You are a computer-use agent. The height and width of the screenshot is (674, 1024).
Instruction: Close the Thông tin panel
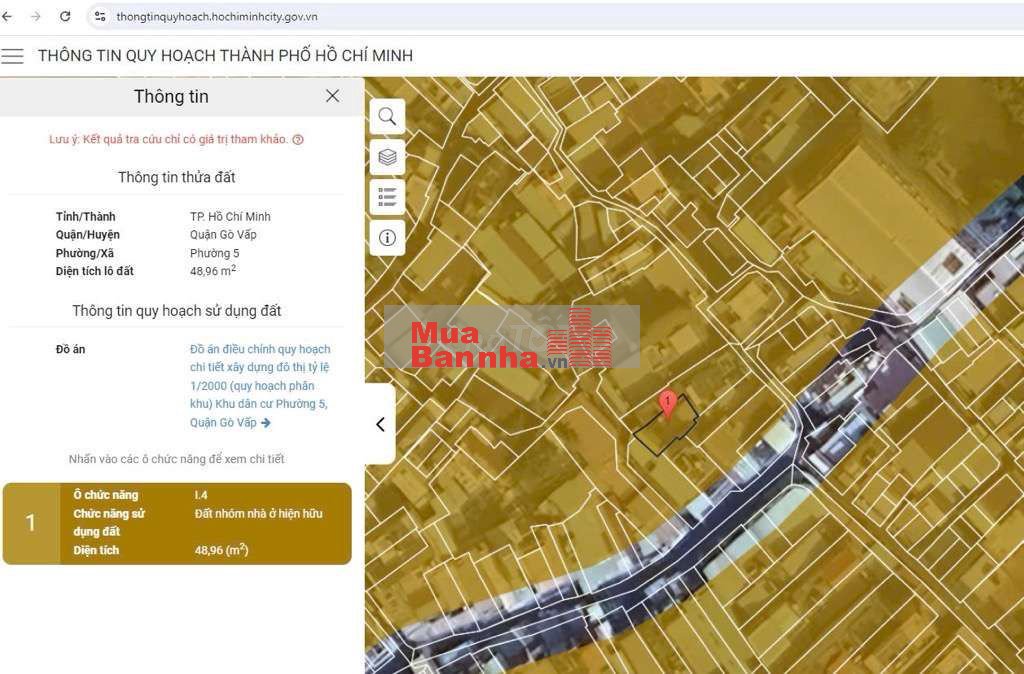click(332, 96)
